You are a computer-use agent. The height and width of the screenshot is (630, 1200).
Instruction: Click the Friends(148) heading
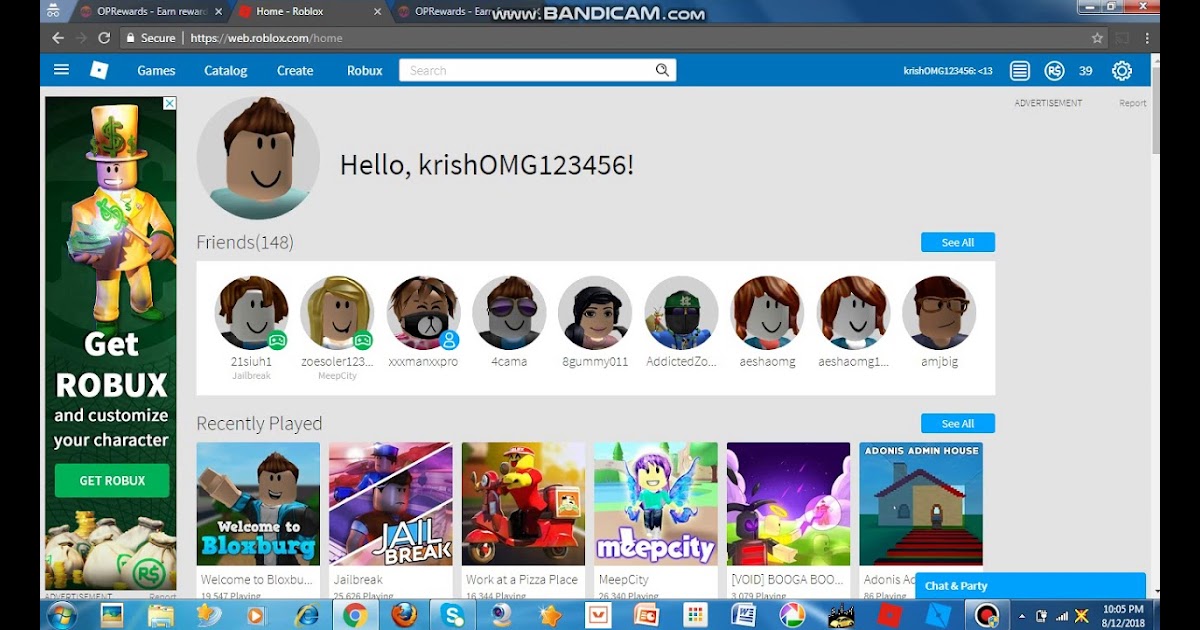point(245,242)
